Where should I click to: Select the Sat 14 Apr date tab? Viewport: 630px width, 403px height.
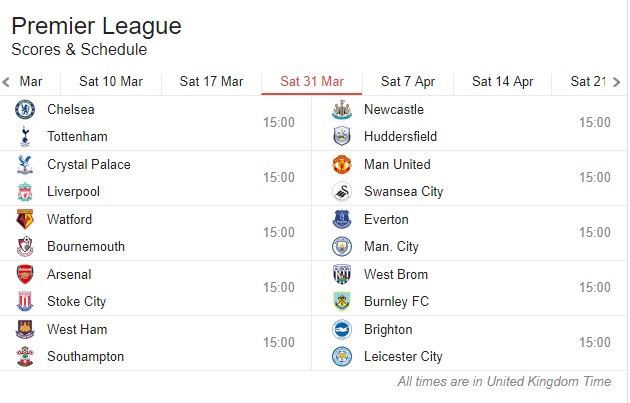click(503, 82)
